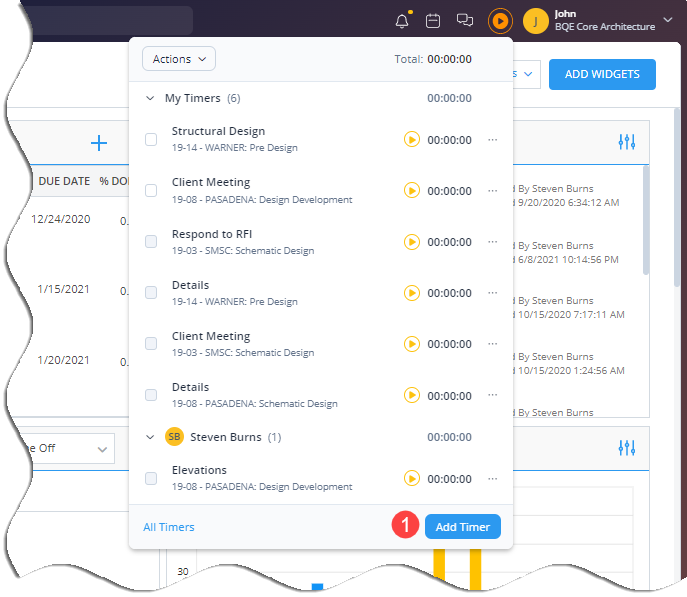The width and height of the screenshot is (687, 597).
Task: Open the calendar icon in header
Action: 433,20
